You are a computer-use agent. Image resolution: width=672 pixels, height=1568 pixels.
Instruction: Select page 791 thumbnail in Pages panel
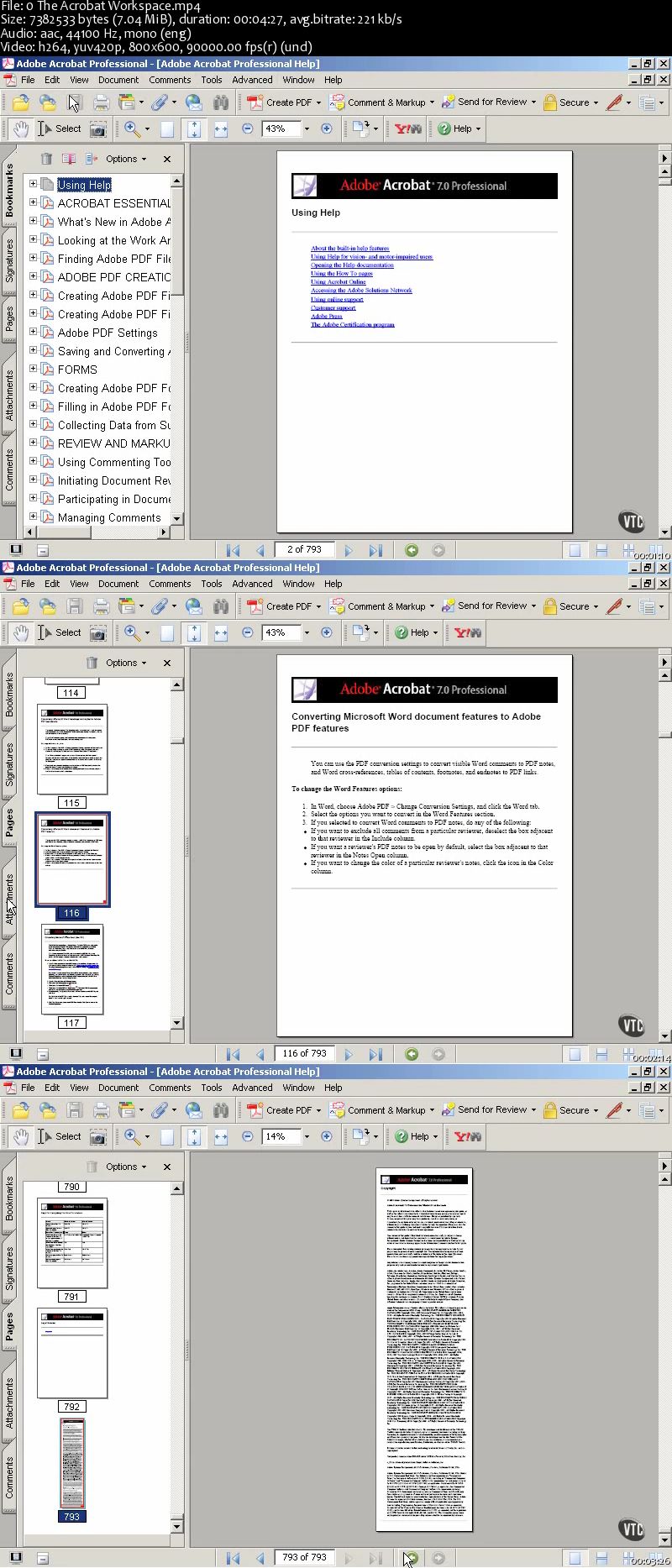tap(72, 1243)
